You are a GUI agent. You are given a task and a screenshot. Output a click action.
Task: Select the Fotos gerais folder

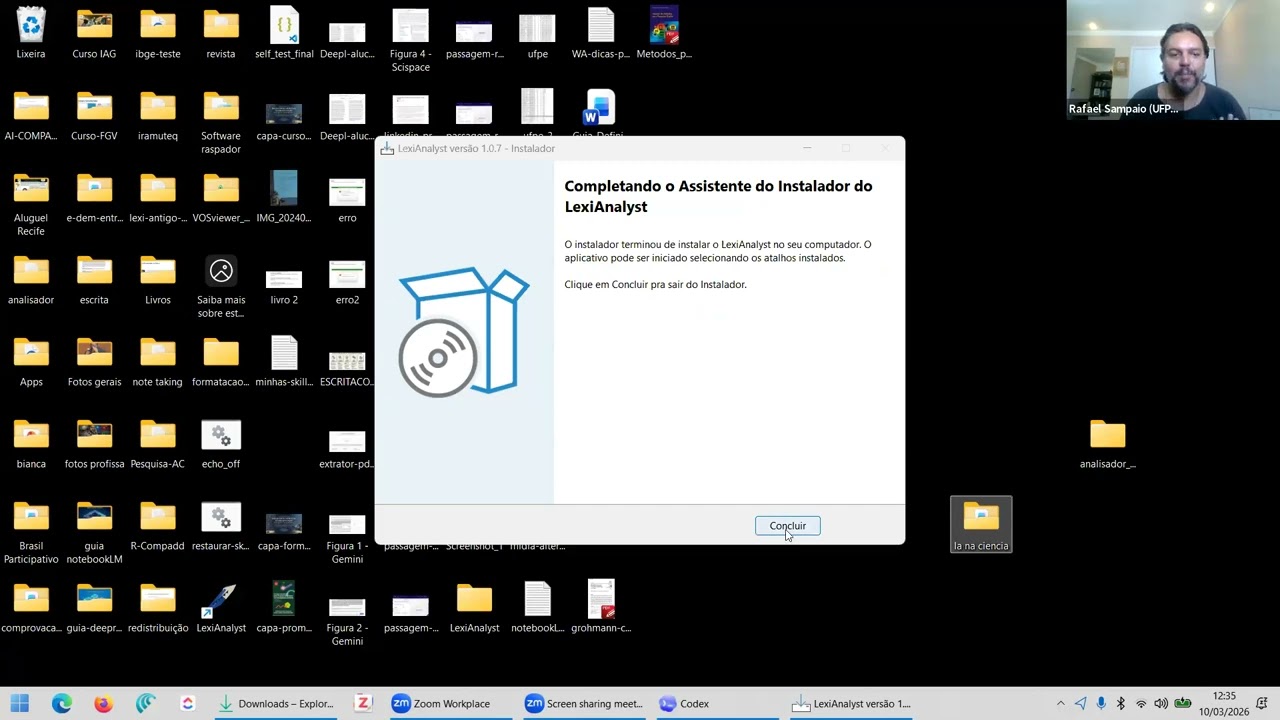(x=94, y=361)
